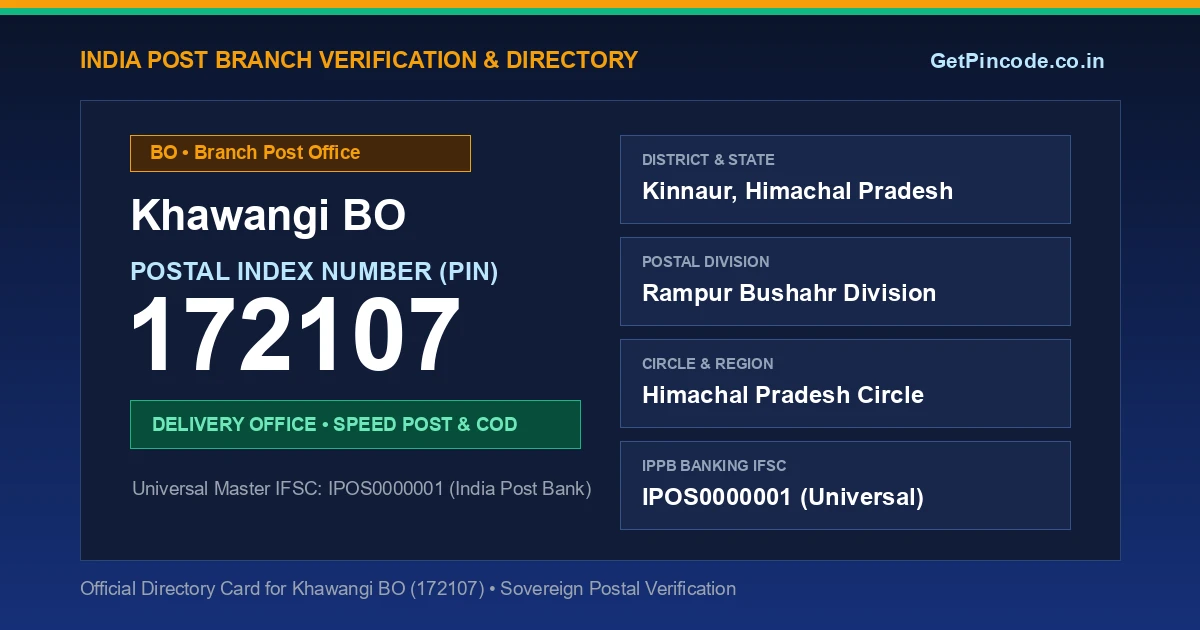Click the Official Directory Card footer text

pos(408,589)
